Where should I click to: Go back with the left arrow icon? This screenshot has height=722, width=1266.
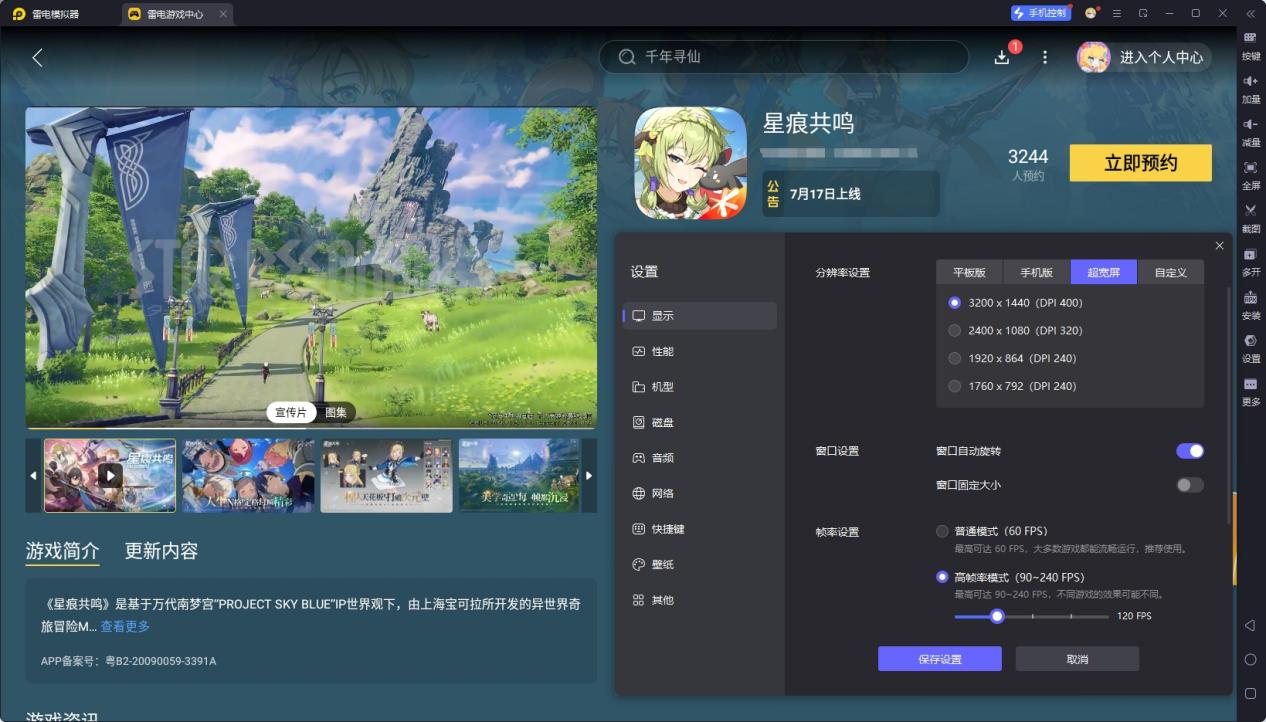click(x=37, y=57)
